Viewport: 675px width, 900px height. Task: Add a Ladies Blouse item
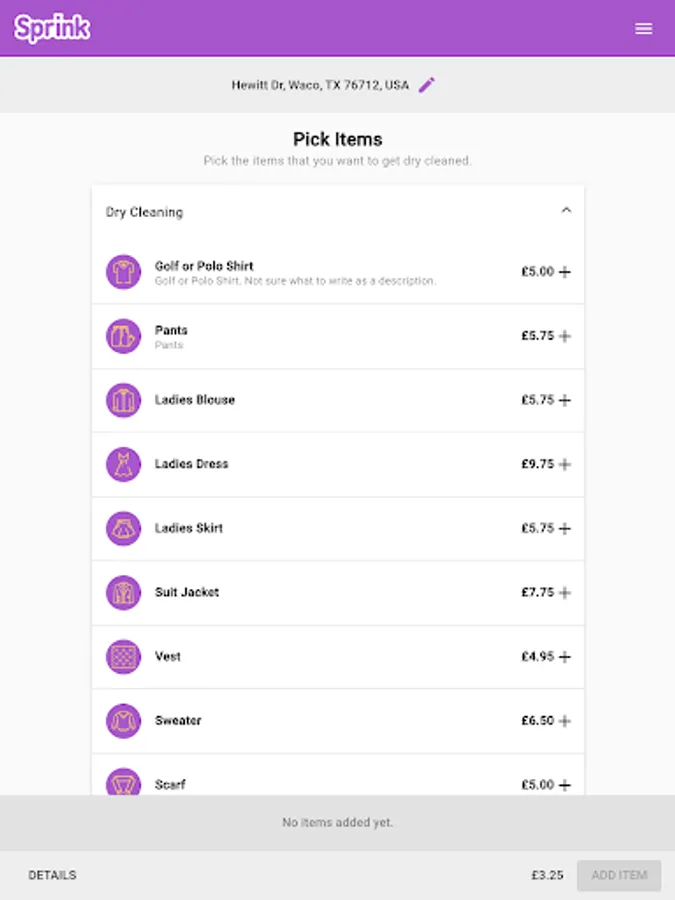(x=565, y=400)
